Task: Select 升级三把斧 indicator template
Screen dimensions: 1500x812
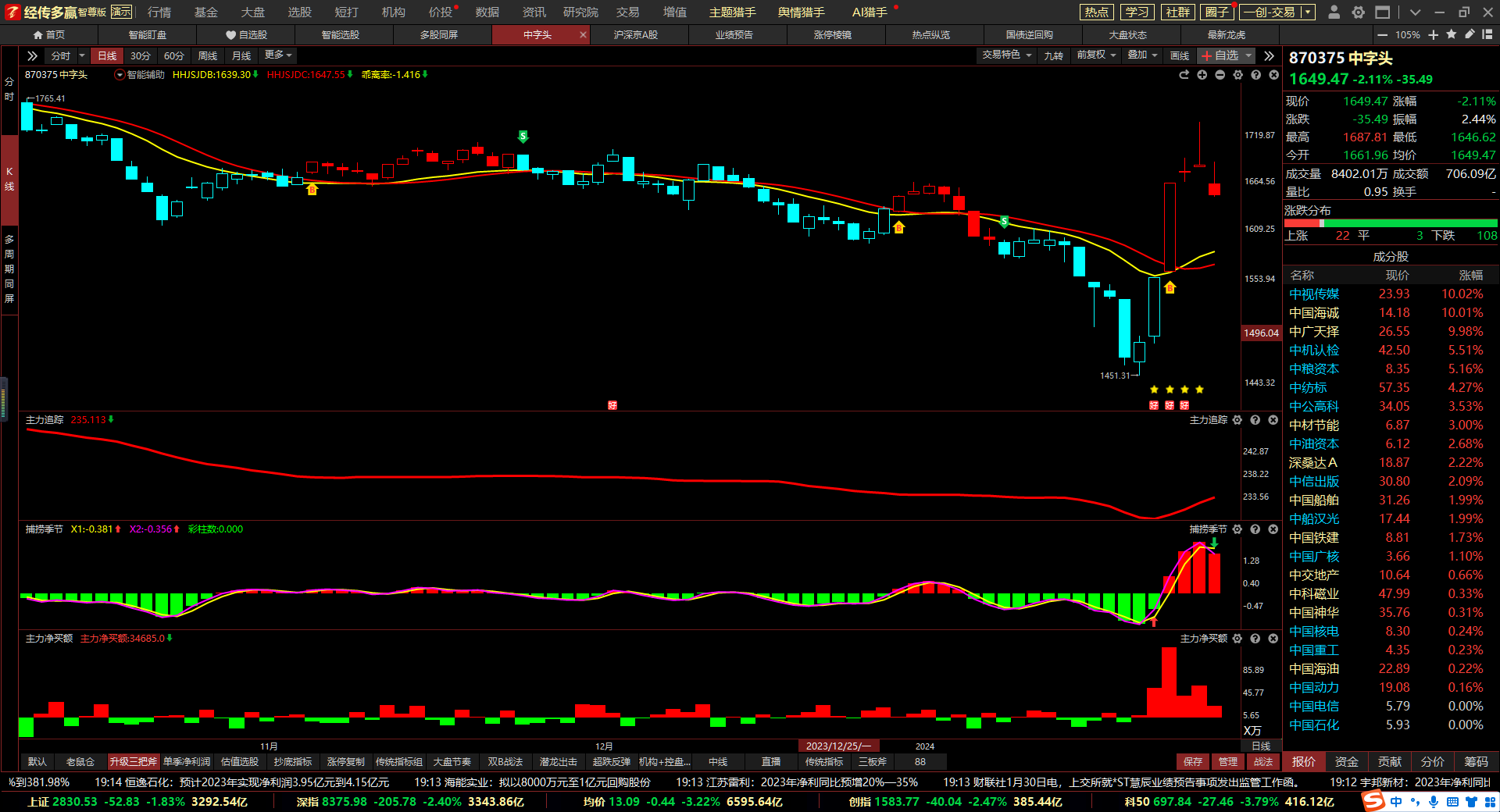Action: (133, 762)
